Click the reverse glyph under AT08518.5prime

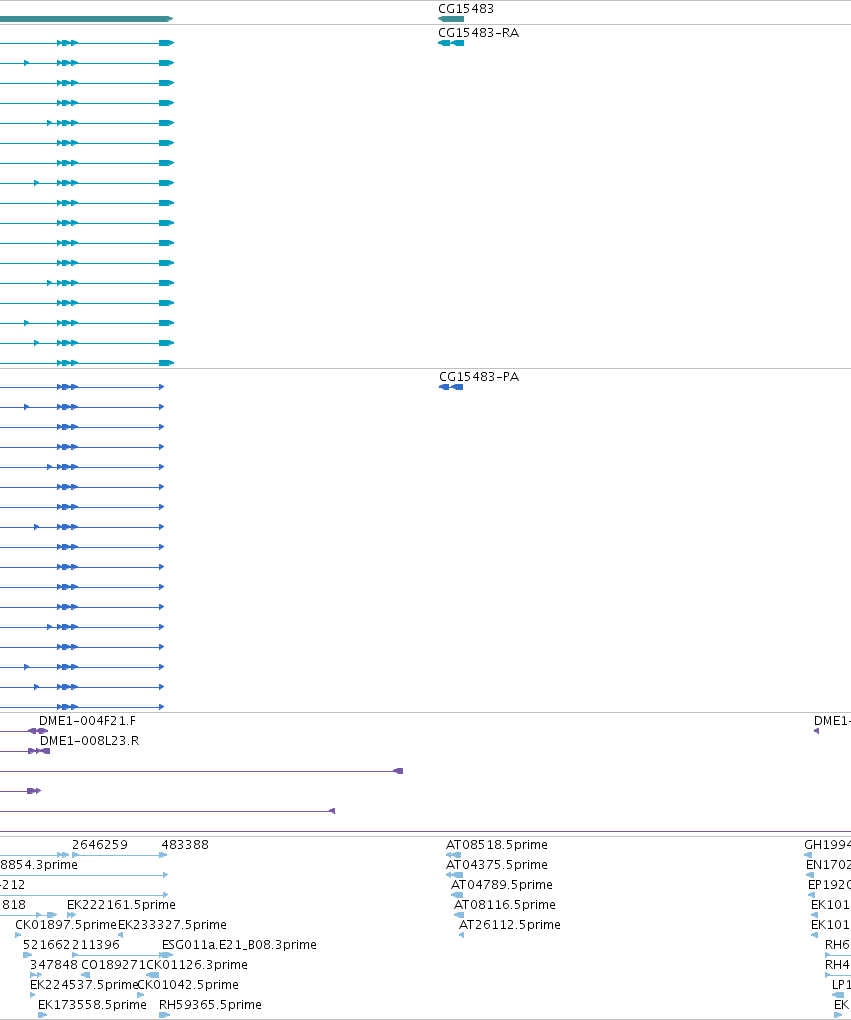click(453, 855)
